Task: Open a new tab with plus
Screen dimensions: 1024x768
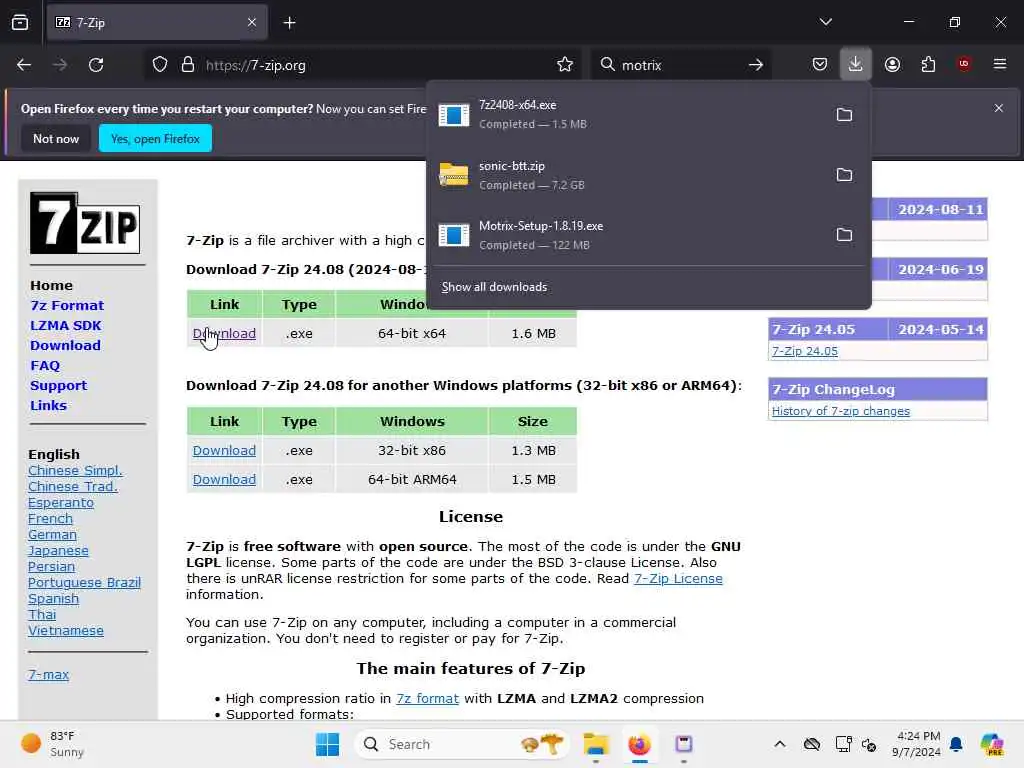Action: 289,23
